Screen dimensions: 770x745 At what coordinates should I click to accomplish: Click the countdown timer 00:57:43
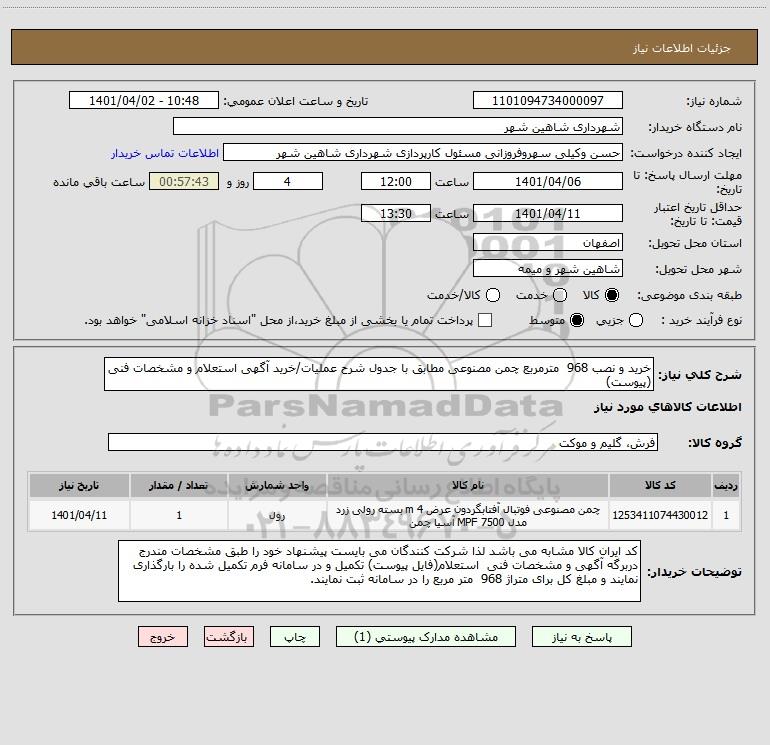(184, 181)
